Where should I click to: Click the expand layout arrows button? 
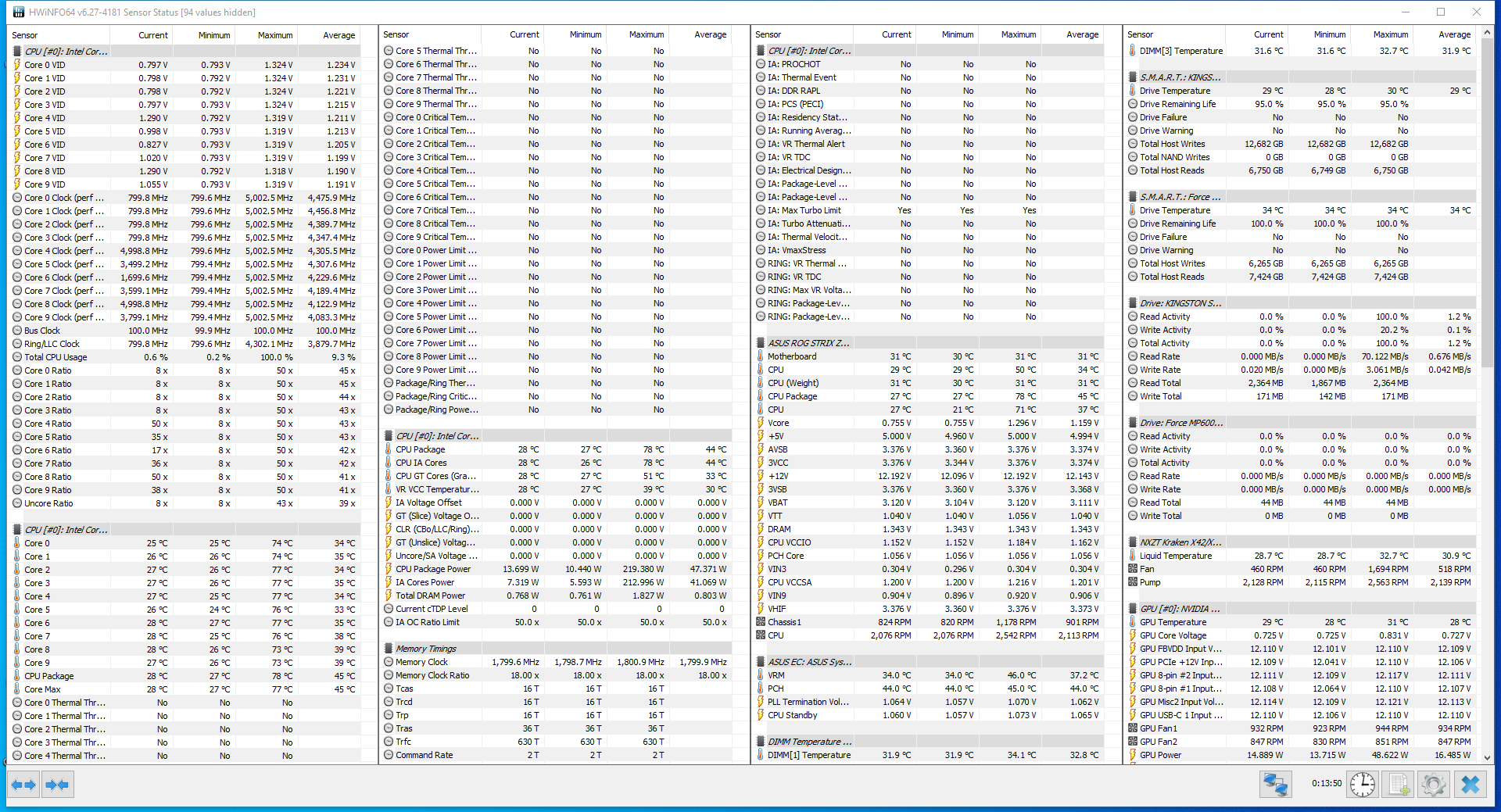(23, 784)
